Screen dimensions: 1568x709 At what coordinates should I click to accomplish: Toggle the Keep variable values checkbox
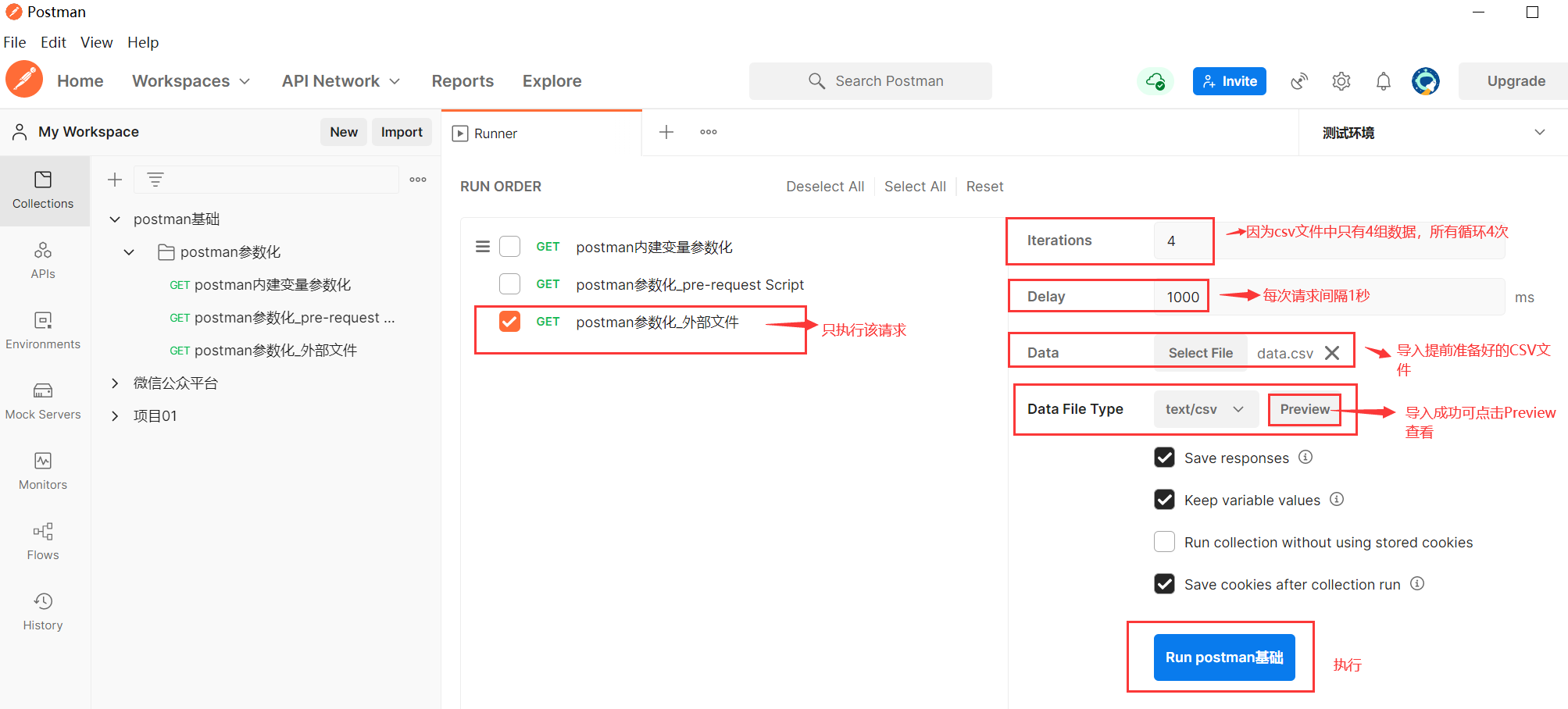[x=1165, y=500]
